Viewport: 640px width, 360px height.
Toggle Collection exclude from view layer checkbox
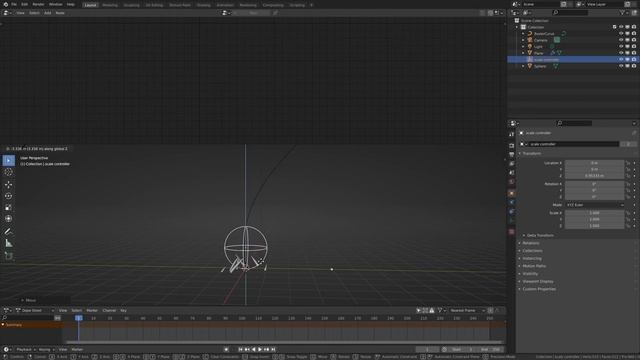(614, 27)
